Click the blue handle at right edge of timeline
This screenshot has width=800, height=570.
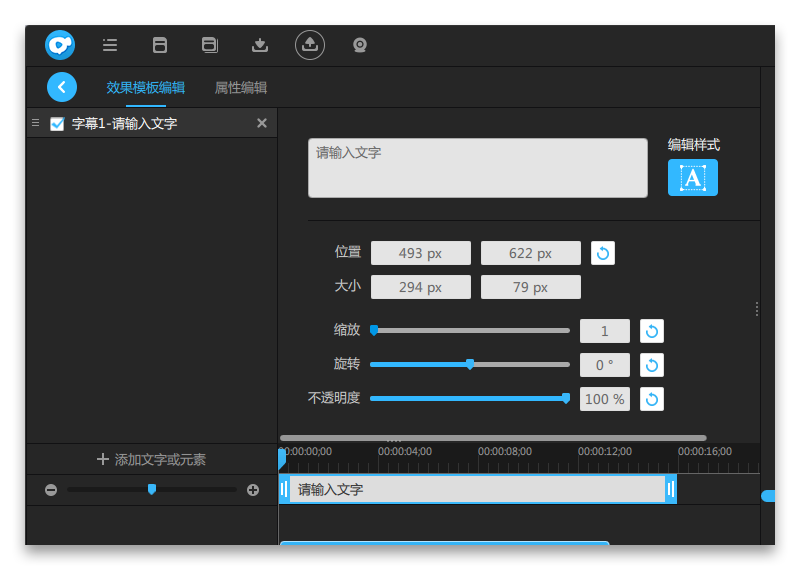click(768, 495)
